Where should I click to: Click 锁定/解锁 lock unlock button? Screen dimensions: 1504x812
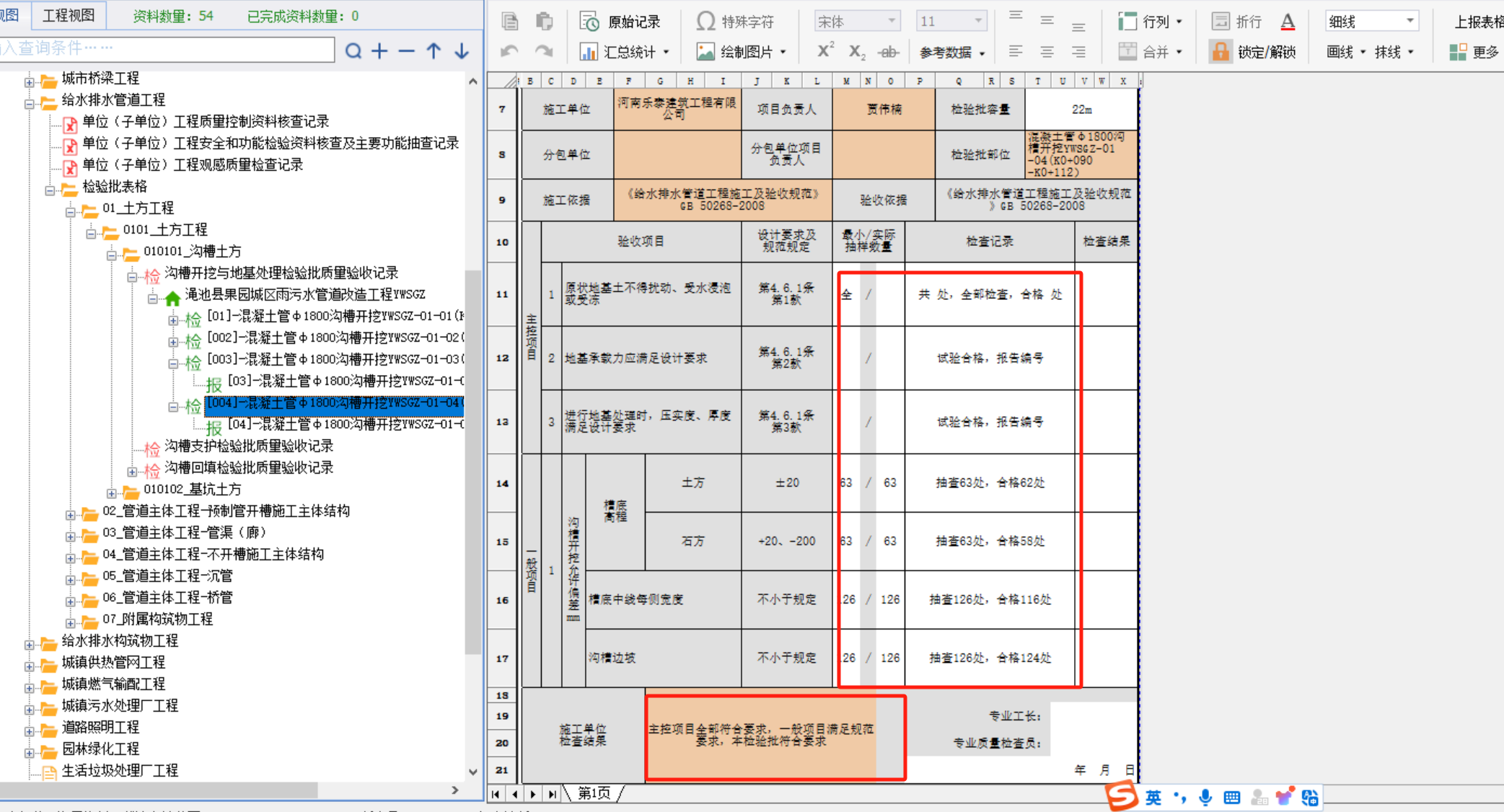1253,52
